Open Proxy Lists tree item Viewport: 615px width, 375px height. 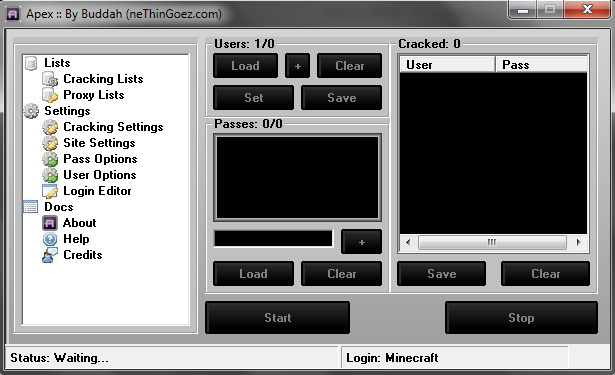coord(94,95)
